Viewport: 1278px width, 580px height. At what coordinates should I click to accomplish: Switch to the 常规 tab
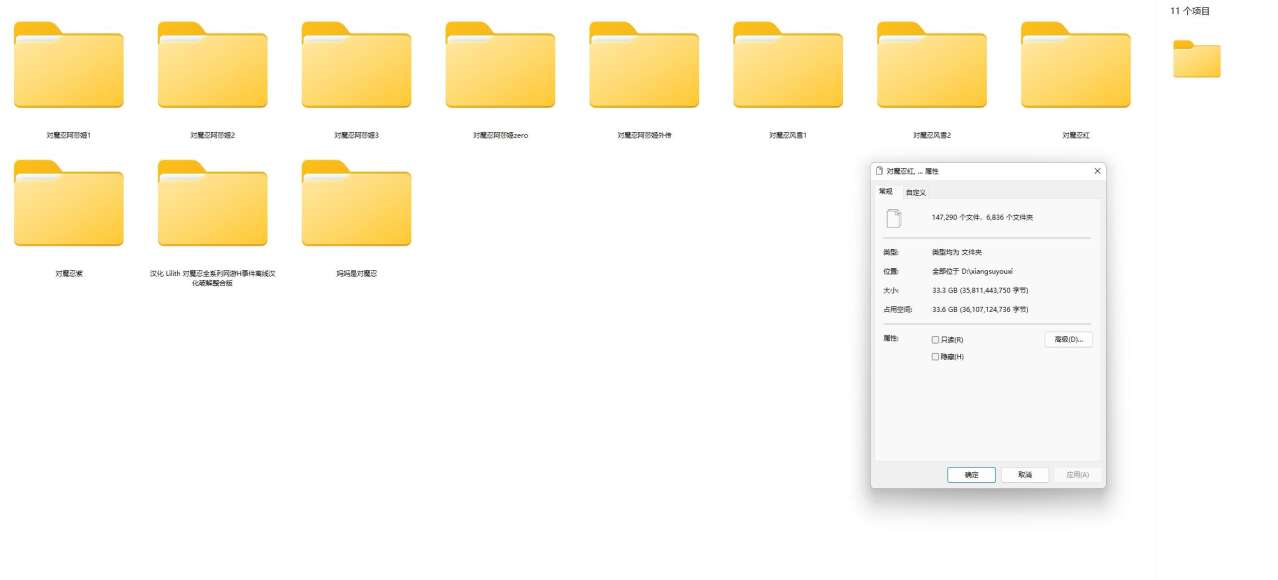(886, 191)
